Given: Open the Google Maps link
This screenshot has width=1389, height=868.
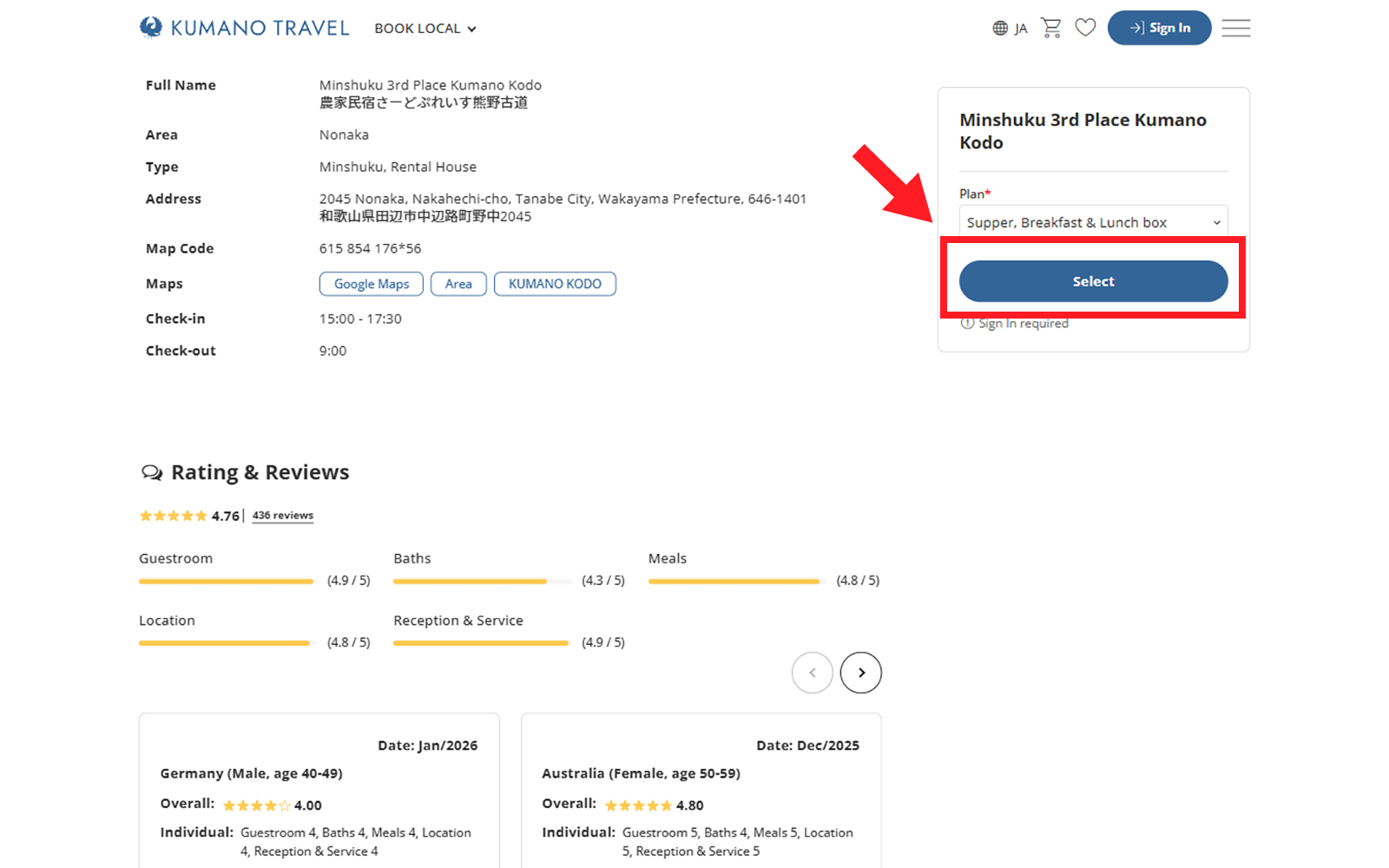Looking at the screenshot, I should (372, 284).
